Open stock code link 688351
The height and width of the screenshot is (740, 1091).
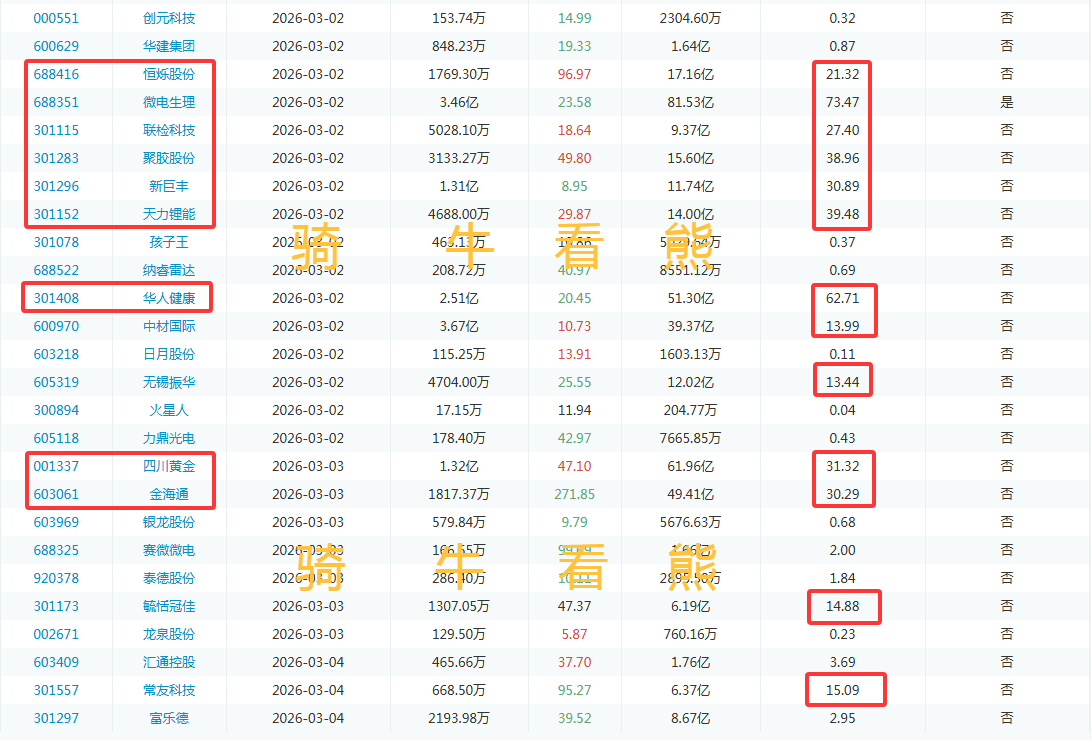pos(56,102)
